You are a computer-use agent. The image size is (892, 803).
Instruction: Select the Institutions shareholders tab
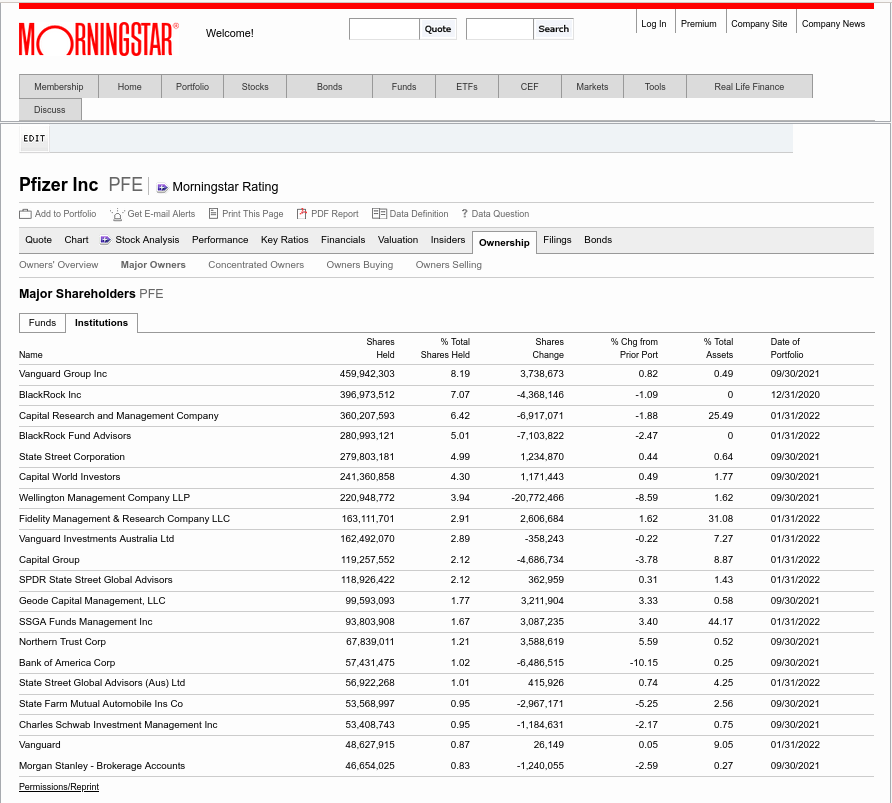pos(101,323)
